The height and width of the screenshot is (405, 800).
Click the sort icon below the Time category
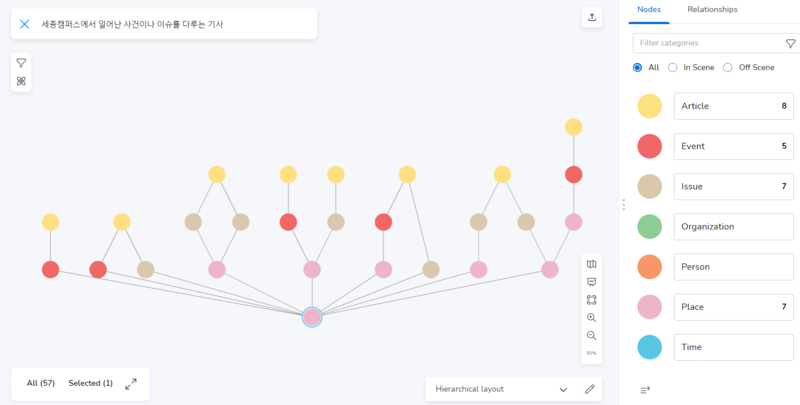(x=645, y=389)
